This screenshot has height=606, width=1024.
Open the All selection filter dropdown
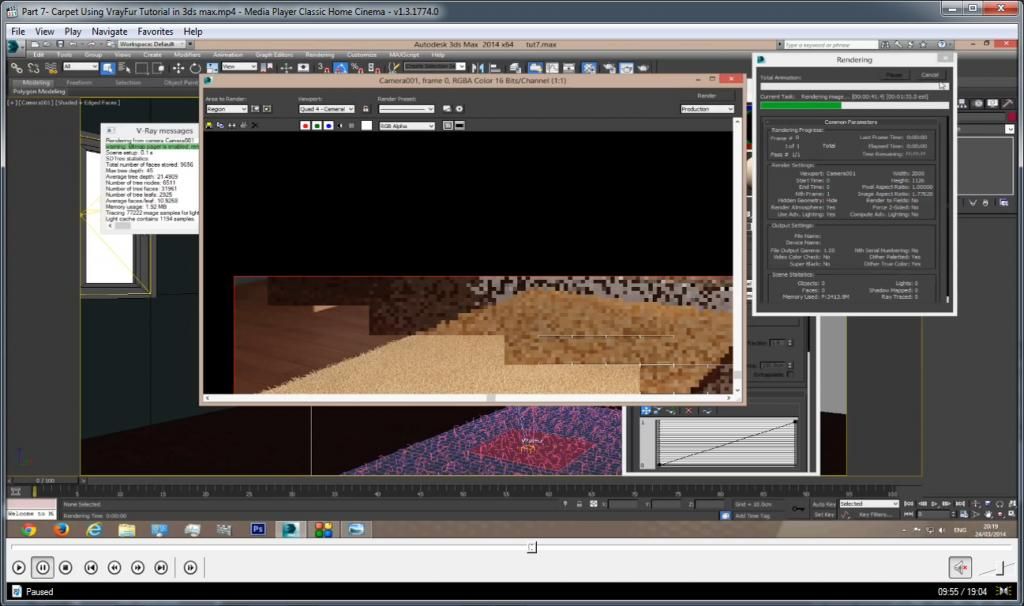pyautogui.click(x=80, y=67)
